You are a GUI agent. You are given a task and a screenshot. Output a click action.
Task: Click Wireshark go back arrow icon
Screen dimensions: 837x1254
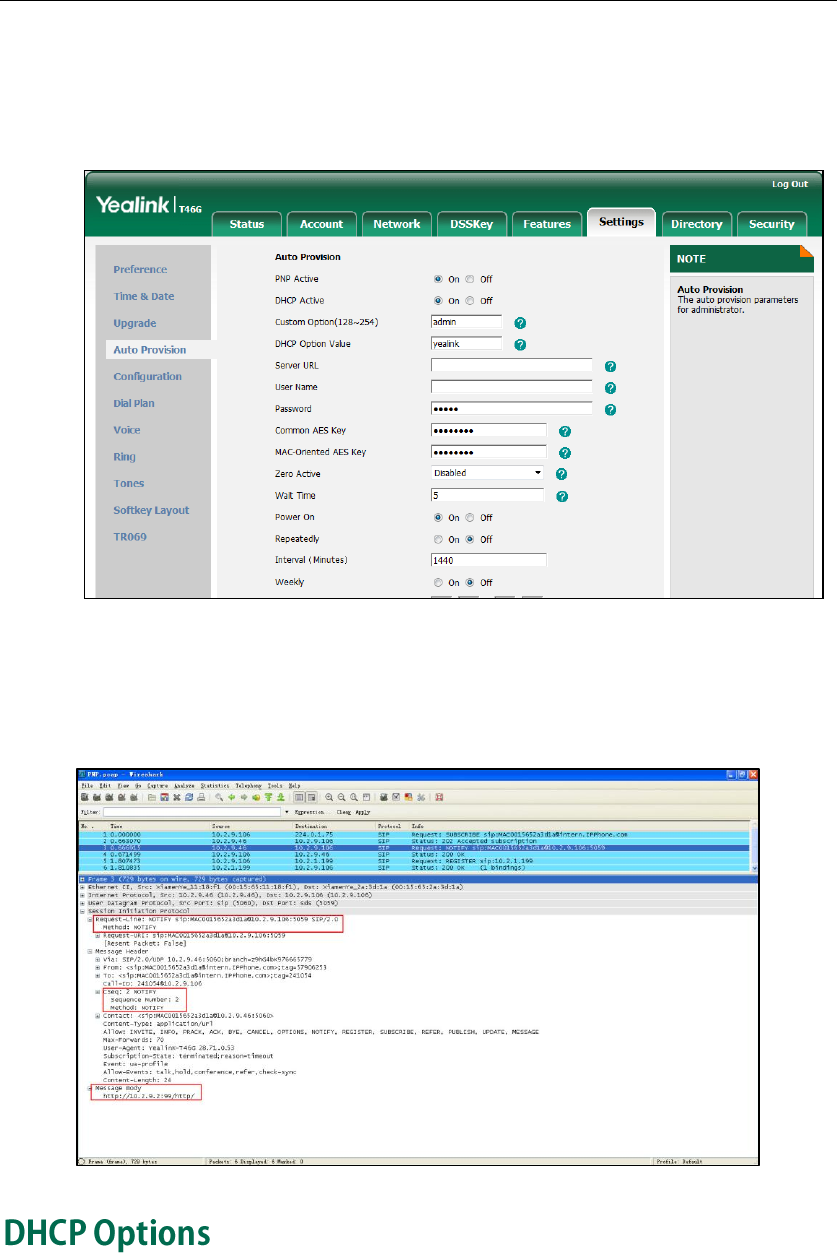click(x=232, y=797)
